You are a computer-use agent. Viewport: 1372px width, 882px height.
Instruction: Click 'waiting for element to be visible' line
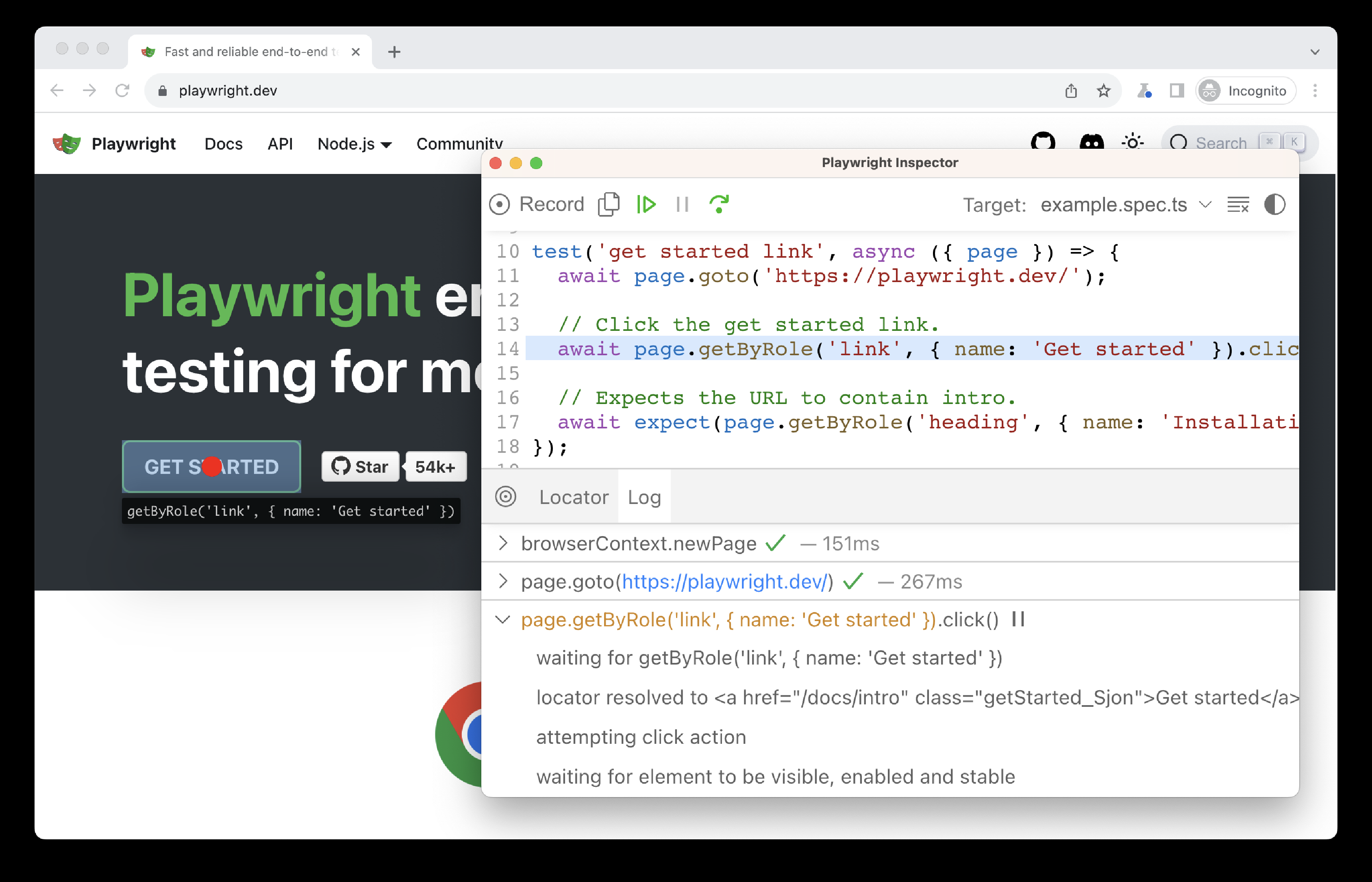click(776, 777)
